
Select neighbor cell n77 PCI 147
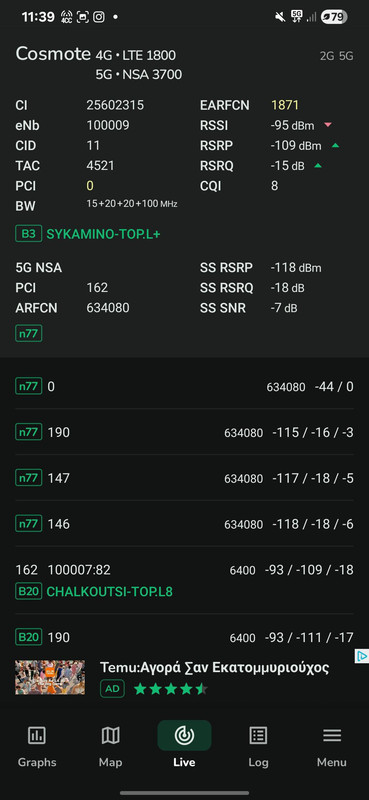point(184,479)
